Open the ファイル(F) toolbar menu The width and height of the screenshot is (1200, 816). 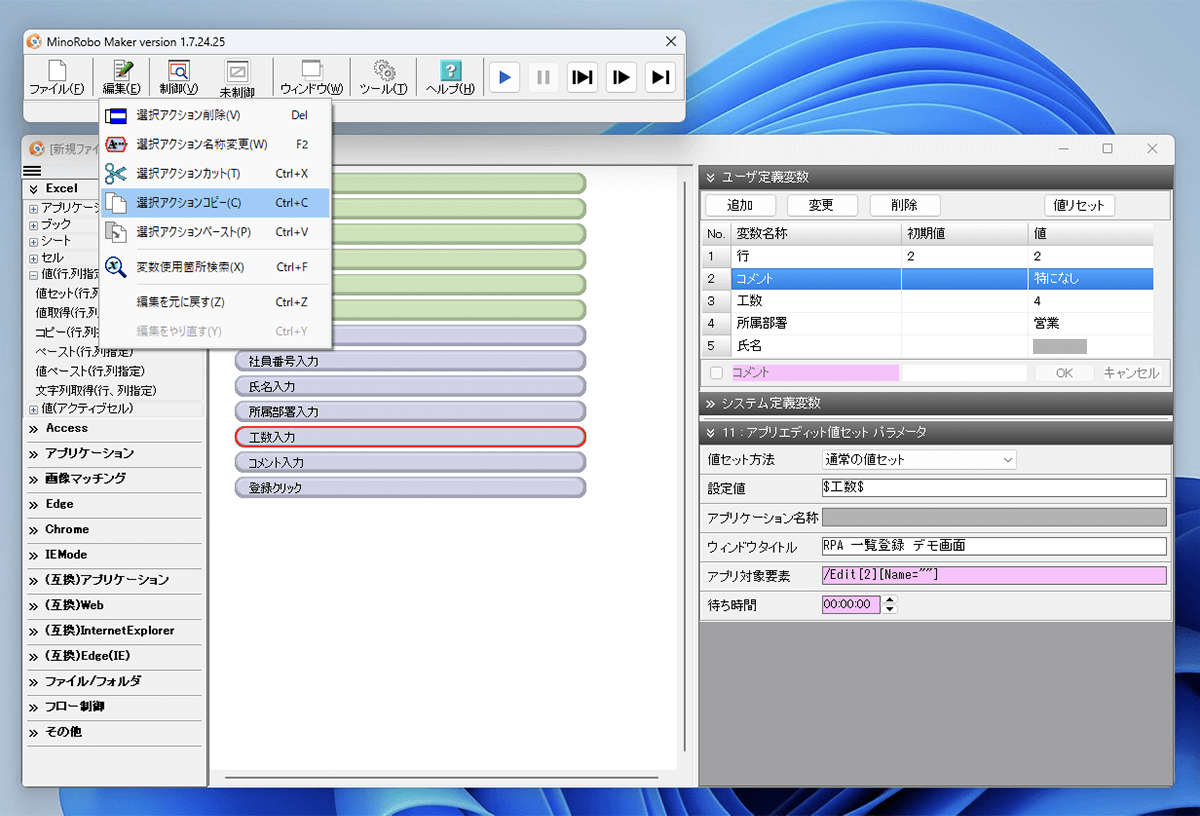pos(57,77)
